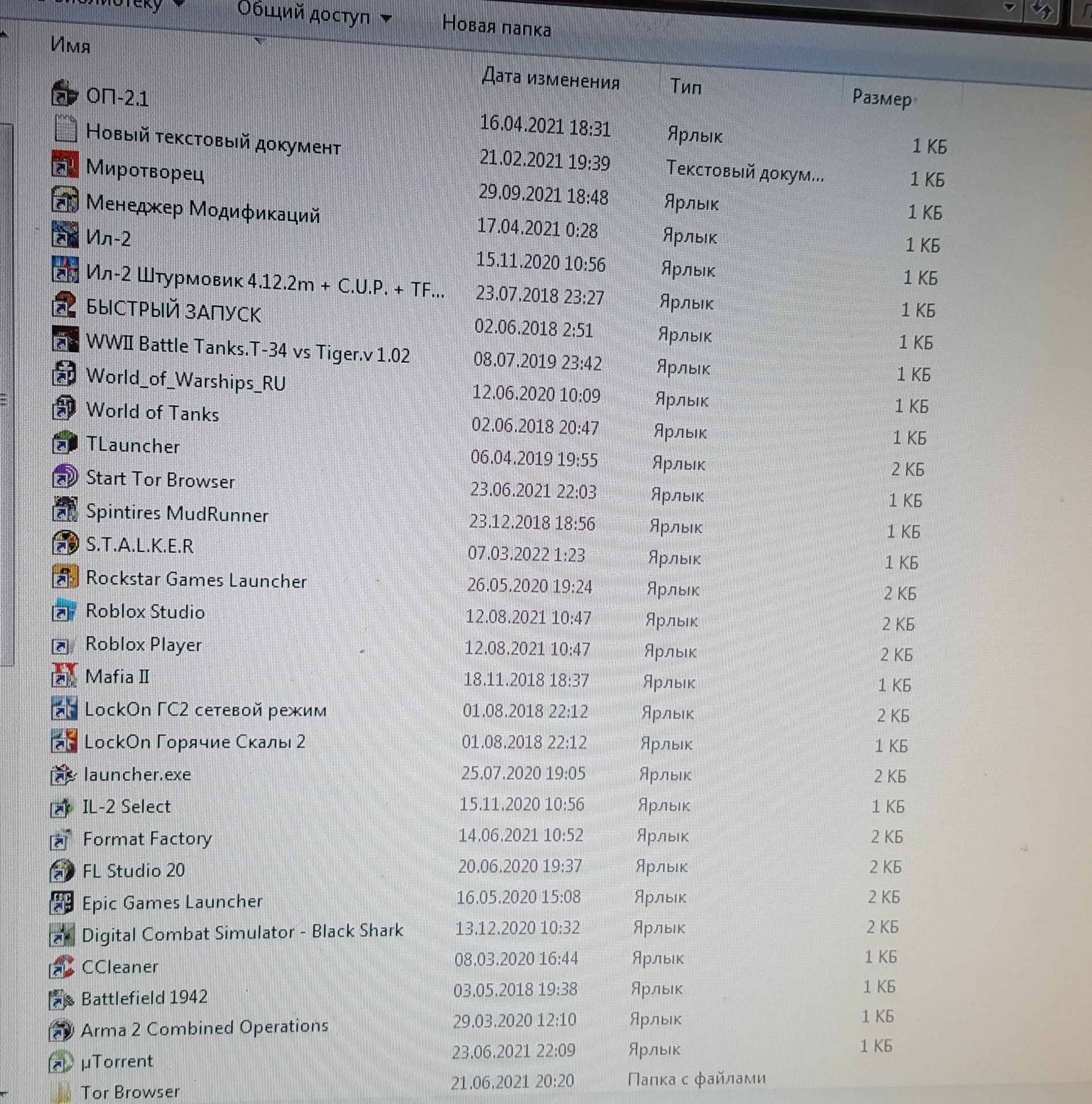Click the date '08.03.2020 16:44'
1092x1104 pixels.
[x=516, y=959]
